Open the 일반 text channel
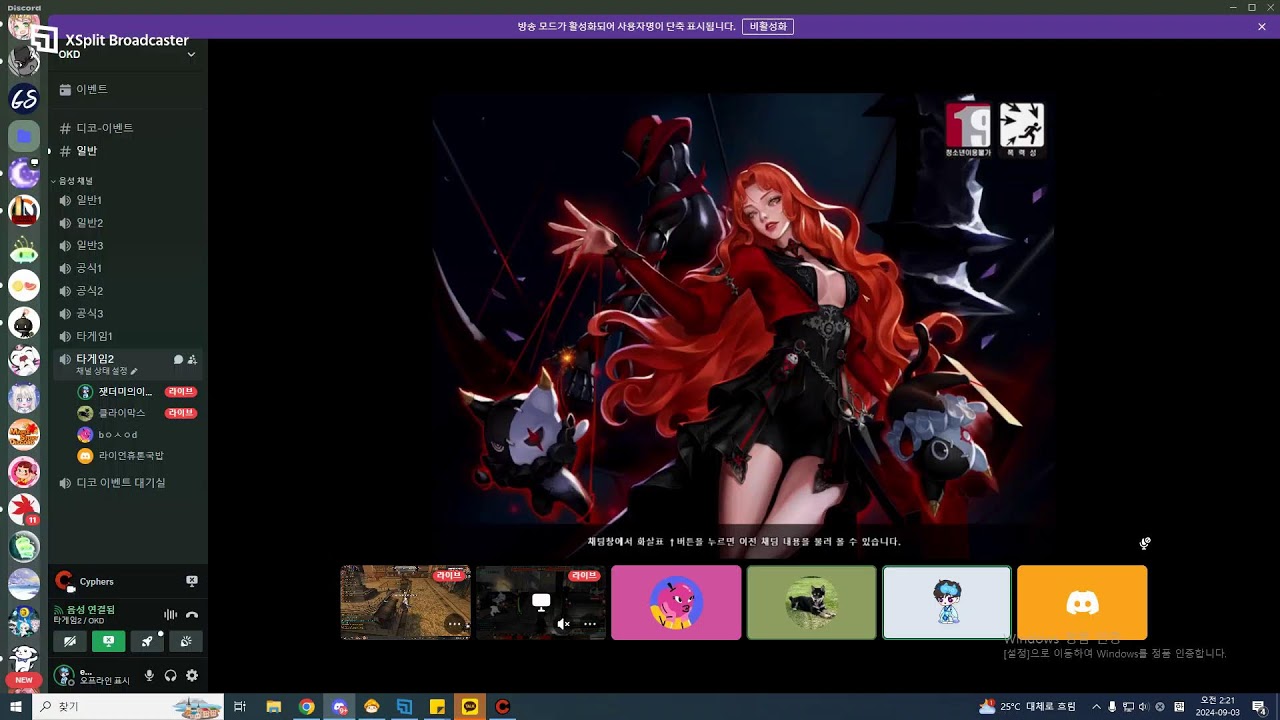1280x720 pixels. [x=128, y=151]
